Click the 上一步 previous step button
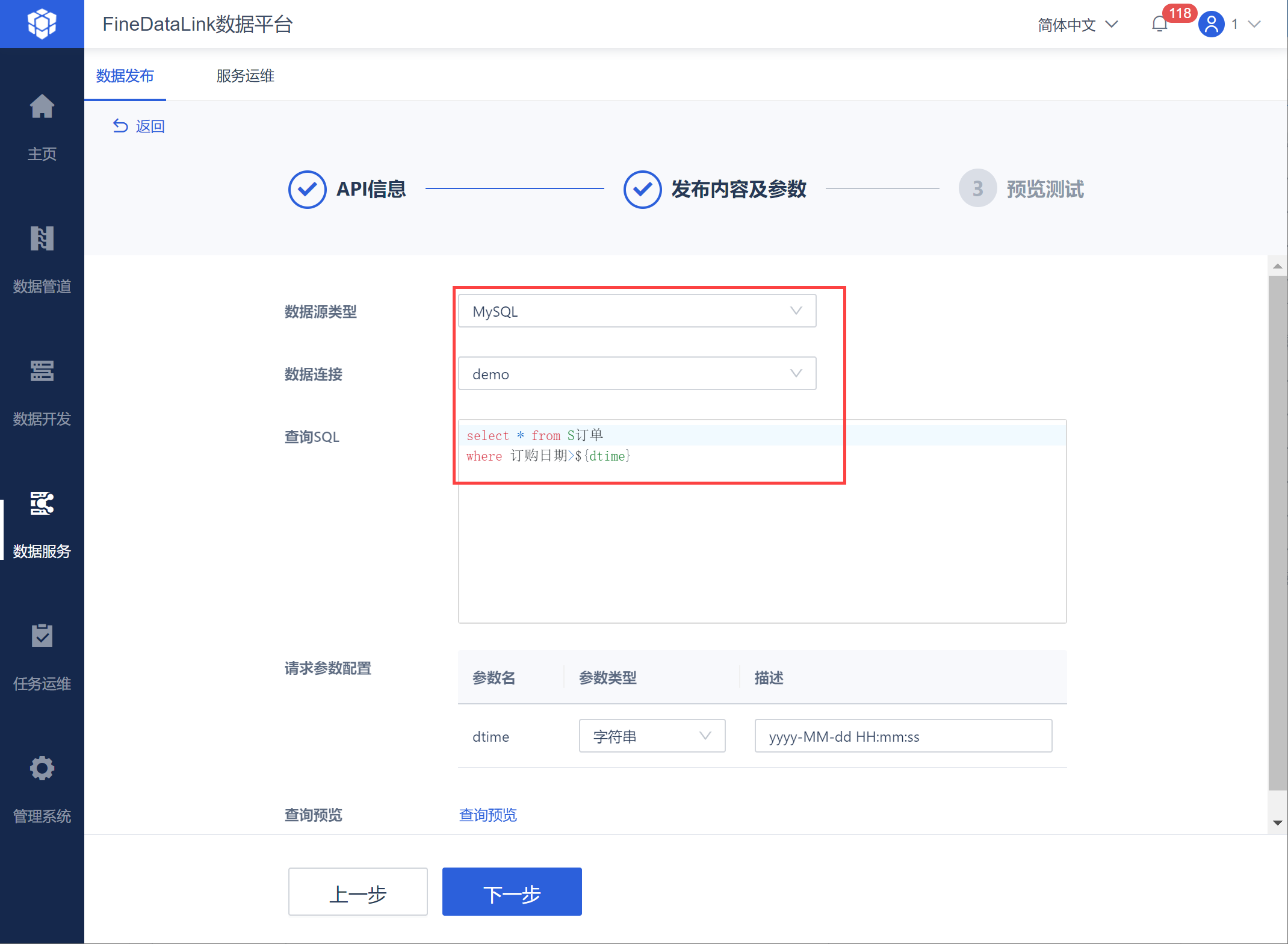This screenshot has width=1288, height=944. click(358, 892)
